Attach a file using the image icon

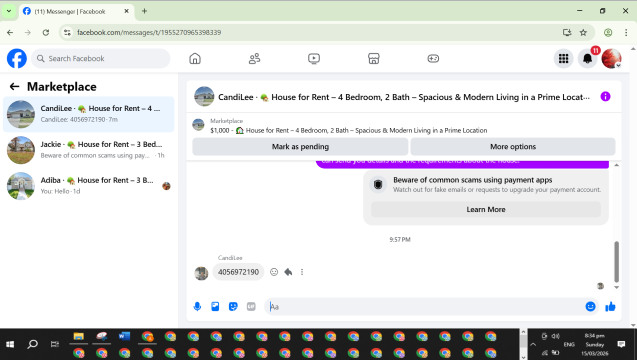tap(215, 306)
